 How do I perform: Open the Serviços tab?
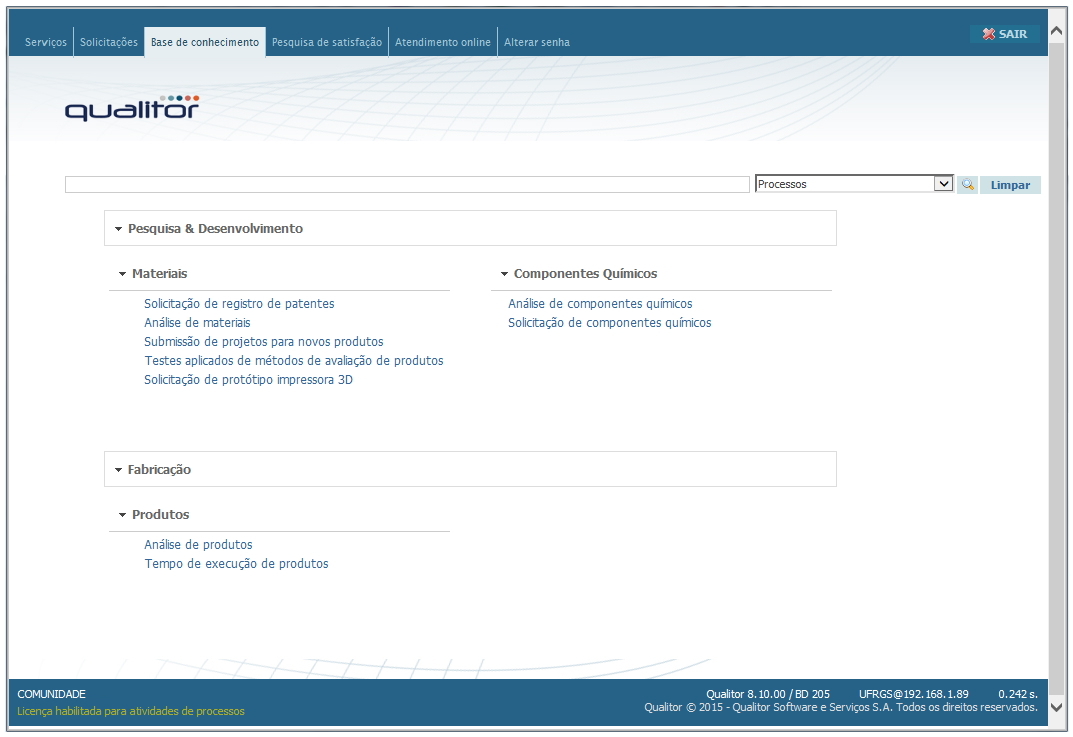click(x=46, y=42)
